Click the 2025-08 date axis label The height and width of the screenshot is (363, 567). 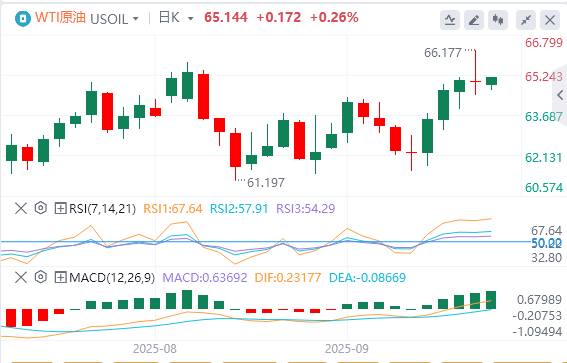155,349
